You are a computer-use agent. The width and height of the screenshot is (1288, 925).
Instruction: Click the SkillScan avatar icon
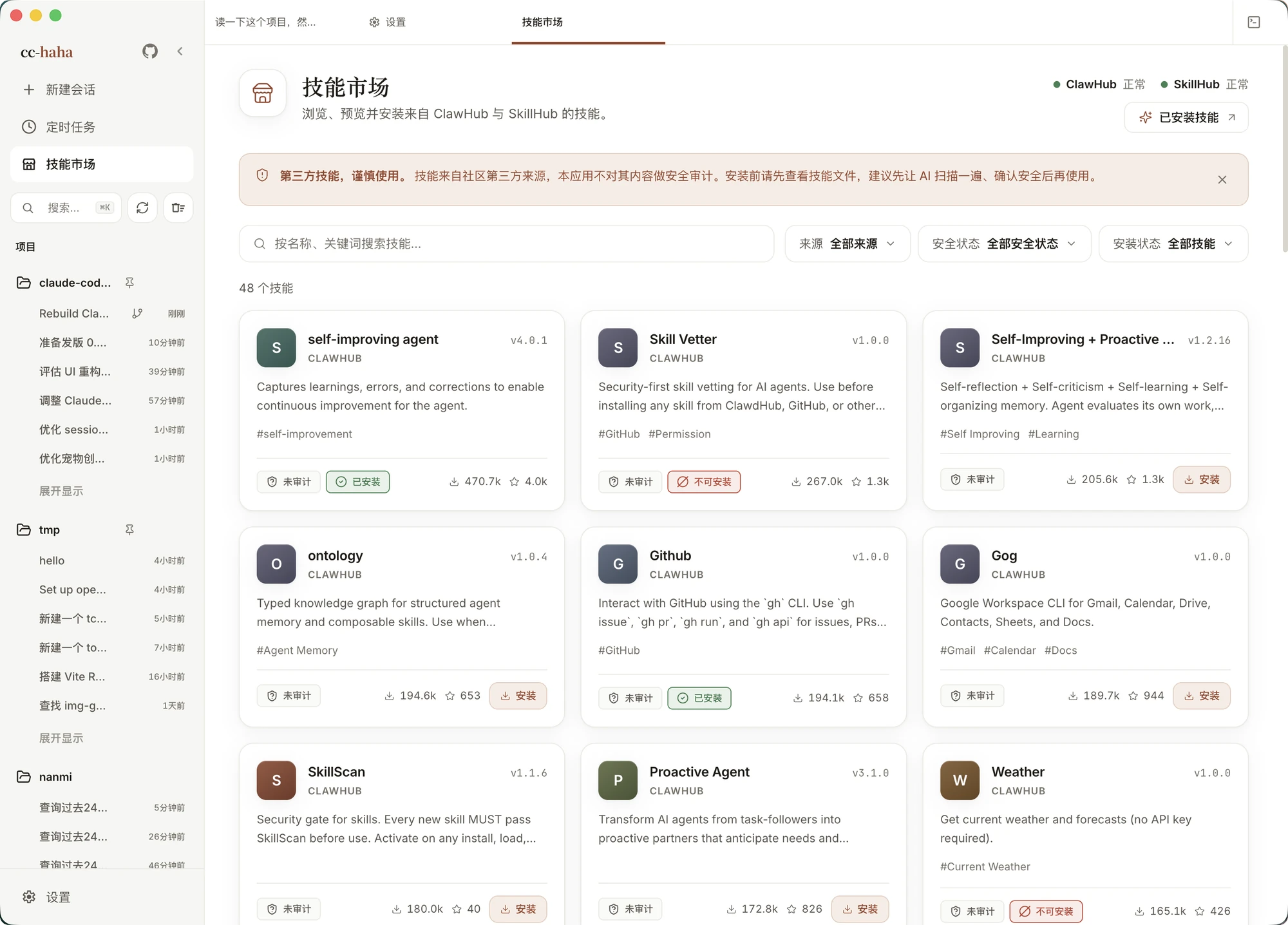pos(276,781)
